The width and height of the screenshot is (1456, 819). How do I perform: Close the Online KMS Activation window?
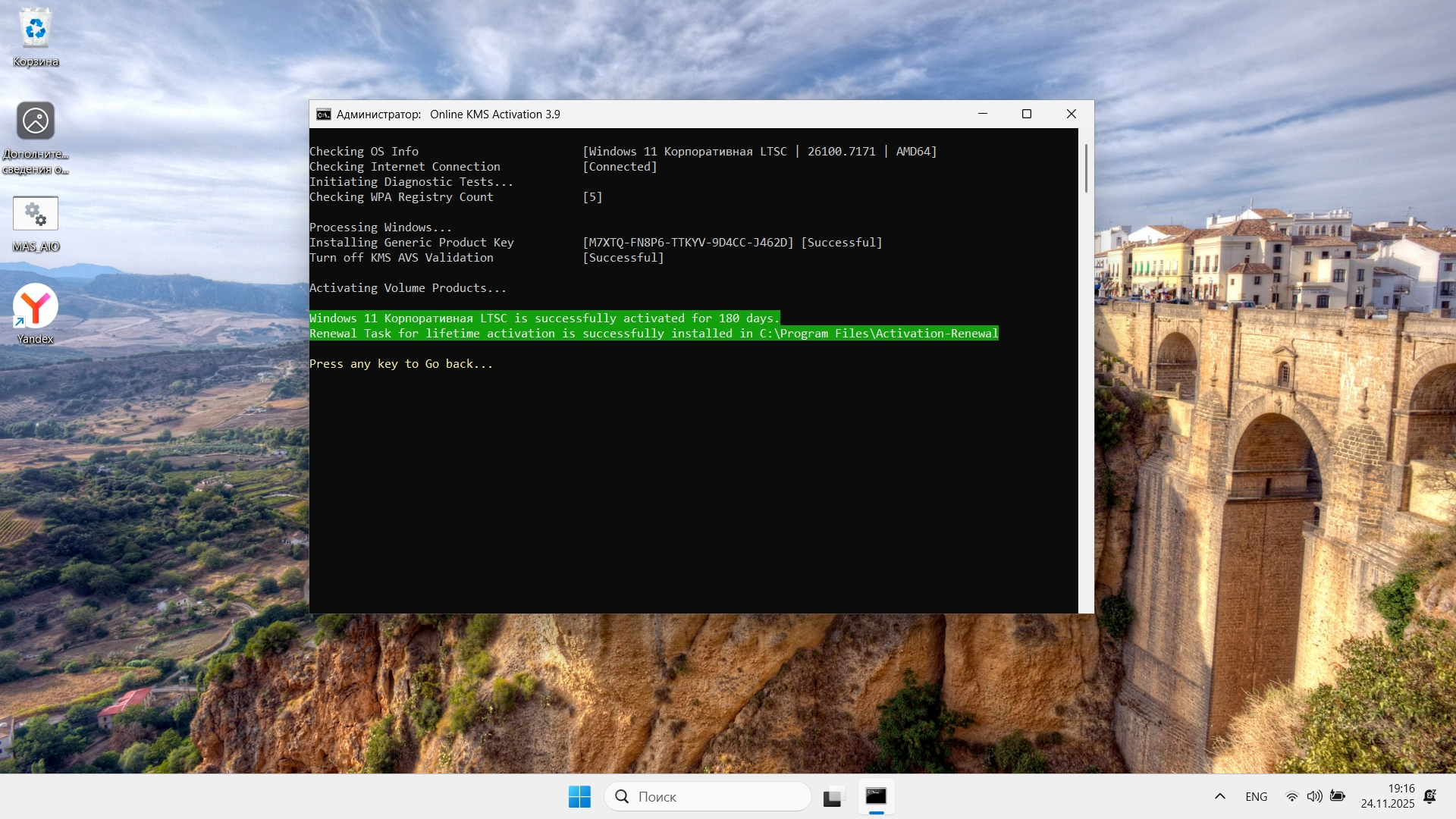pos(1072,114)
